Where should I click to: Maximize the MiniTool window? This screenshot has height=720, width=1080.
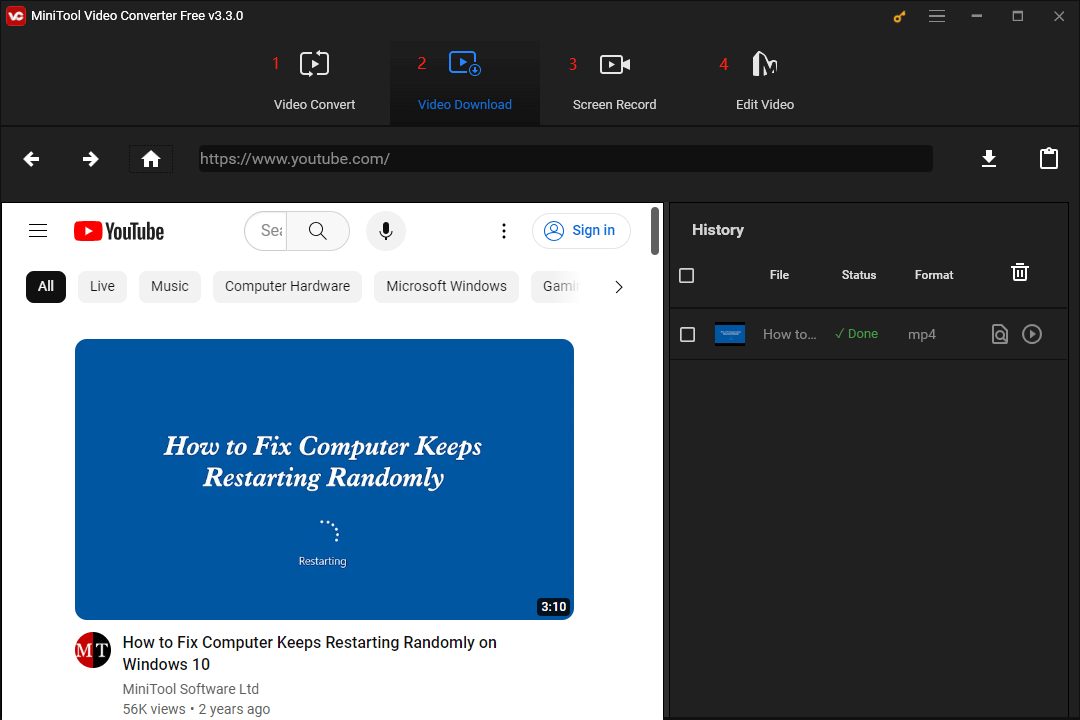[x=1017, y=16]
